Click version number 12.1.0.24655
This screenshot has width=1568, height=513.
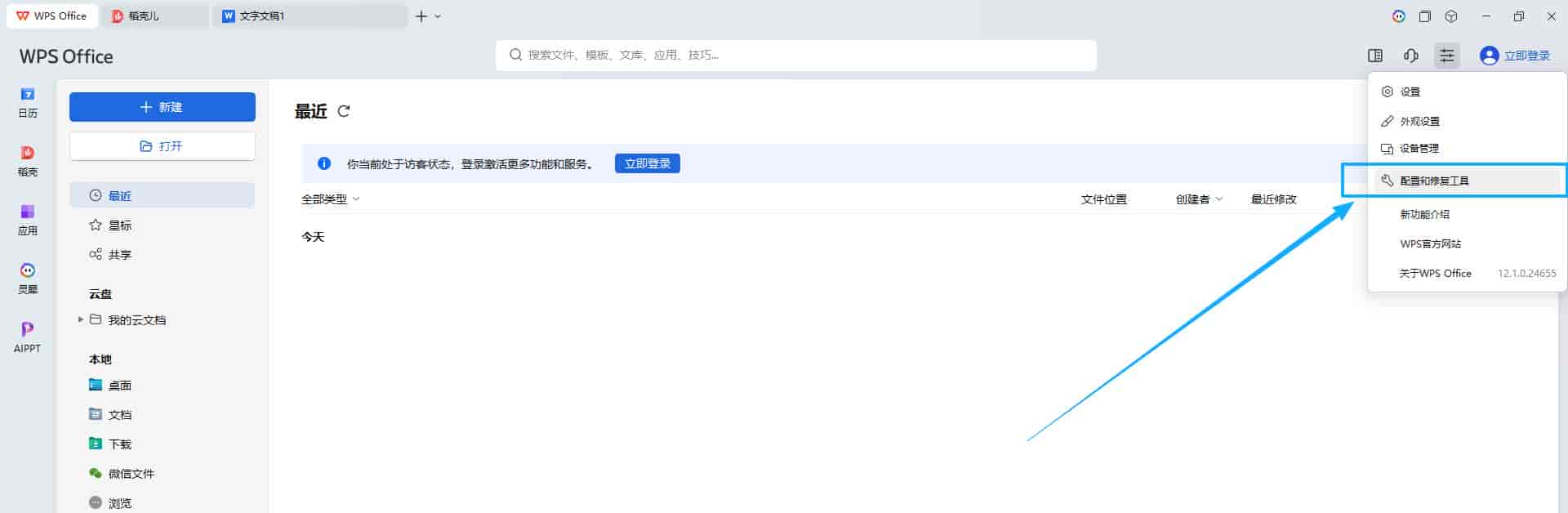pyautogui.click(x=1526, y=273)
